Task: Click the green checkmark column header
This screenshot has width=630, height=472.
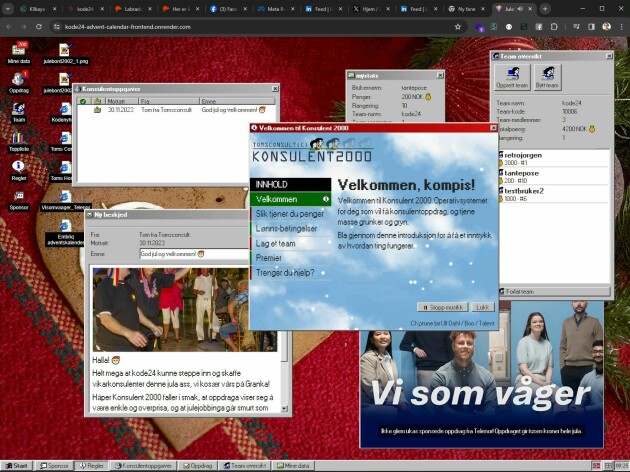Action: [83, 101]
